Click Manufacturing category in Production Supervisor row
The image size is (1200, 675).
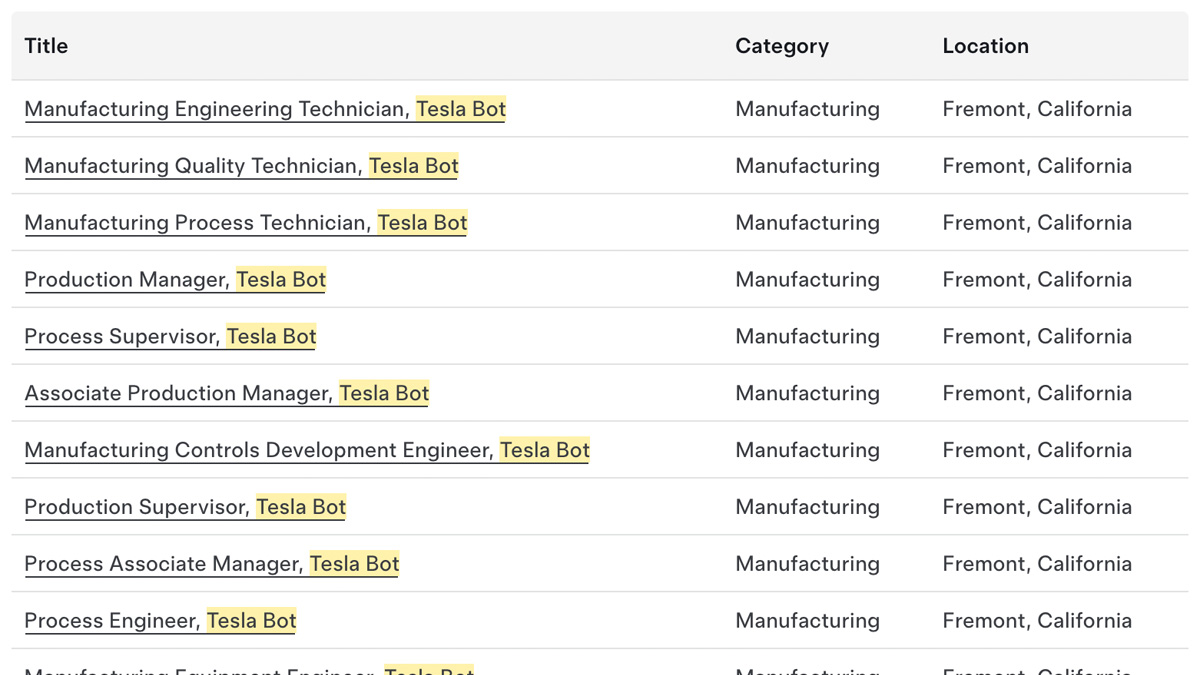click(808, 508)
